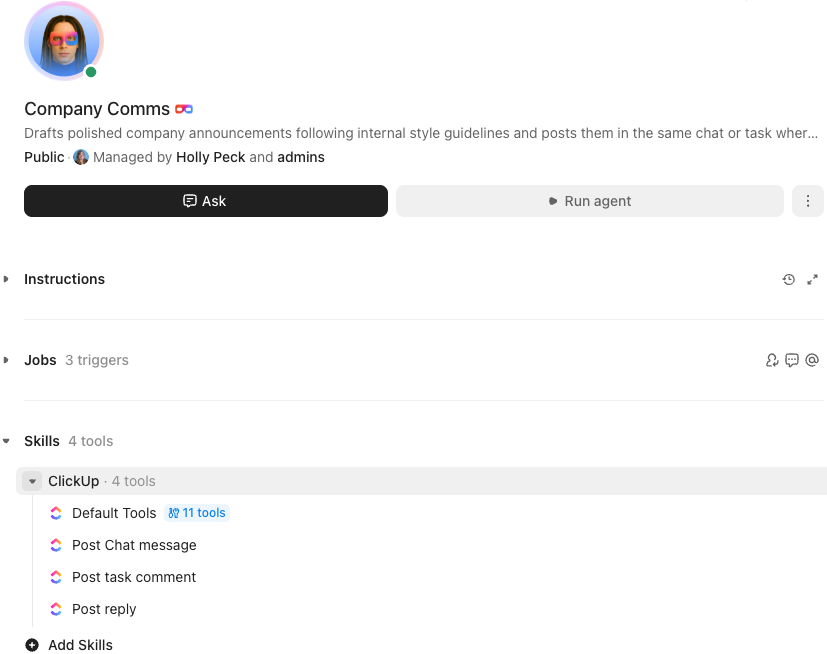The image size is (827, 654).
Task: Click the 11 tools badge
Action: [197, 513]
